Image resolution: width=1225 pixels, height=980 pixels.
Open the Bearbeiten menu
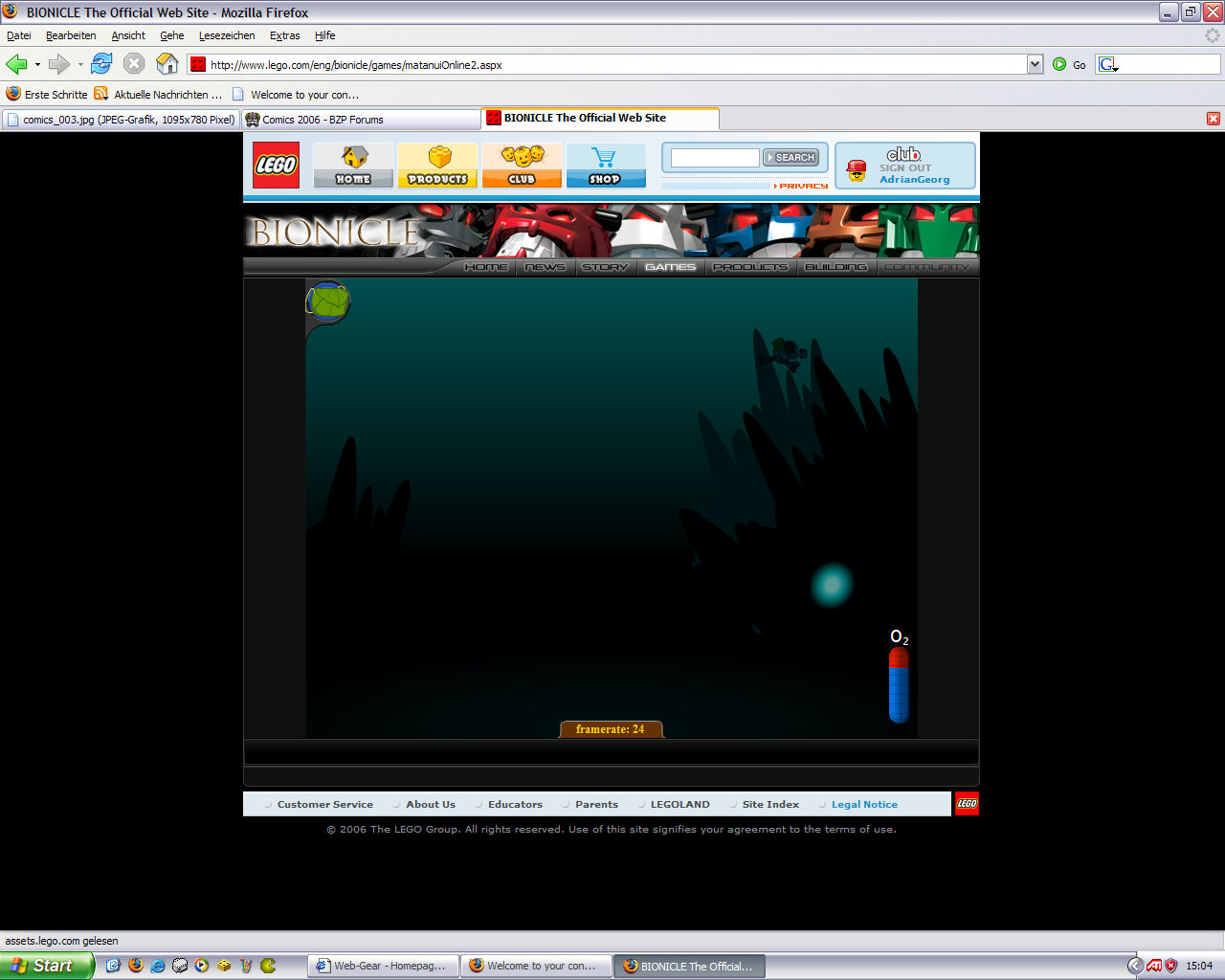pos(71,35)
